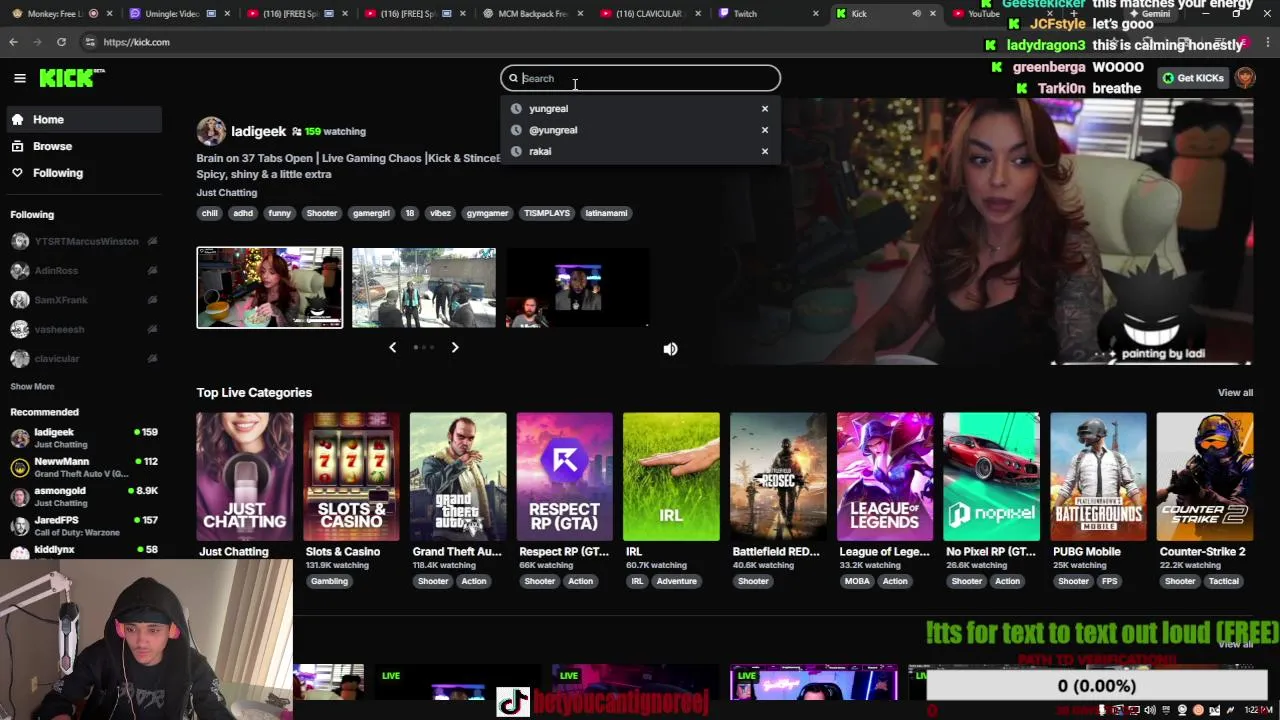Screen dimensions: 1280x720
Task: Open Home in the sidebar
Action: pyautogui.click(x=82, y=119)
